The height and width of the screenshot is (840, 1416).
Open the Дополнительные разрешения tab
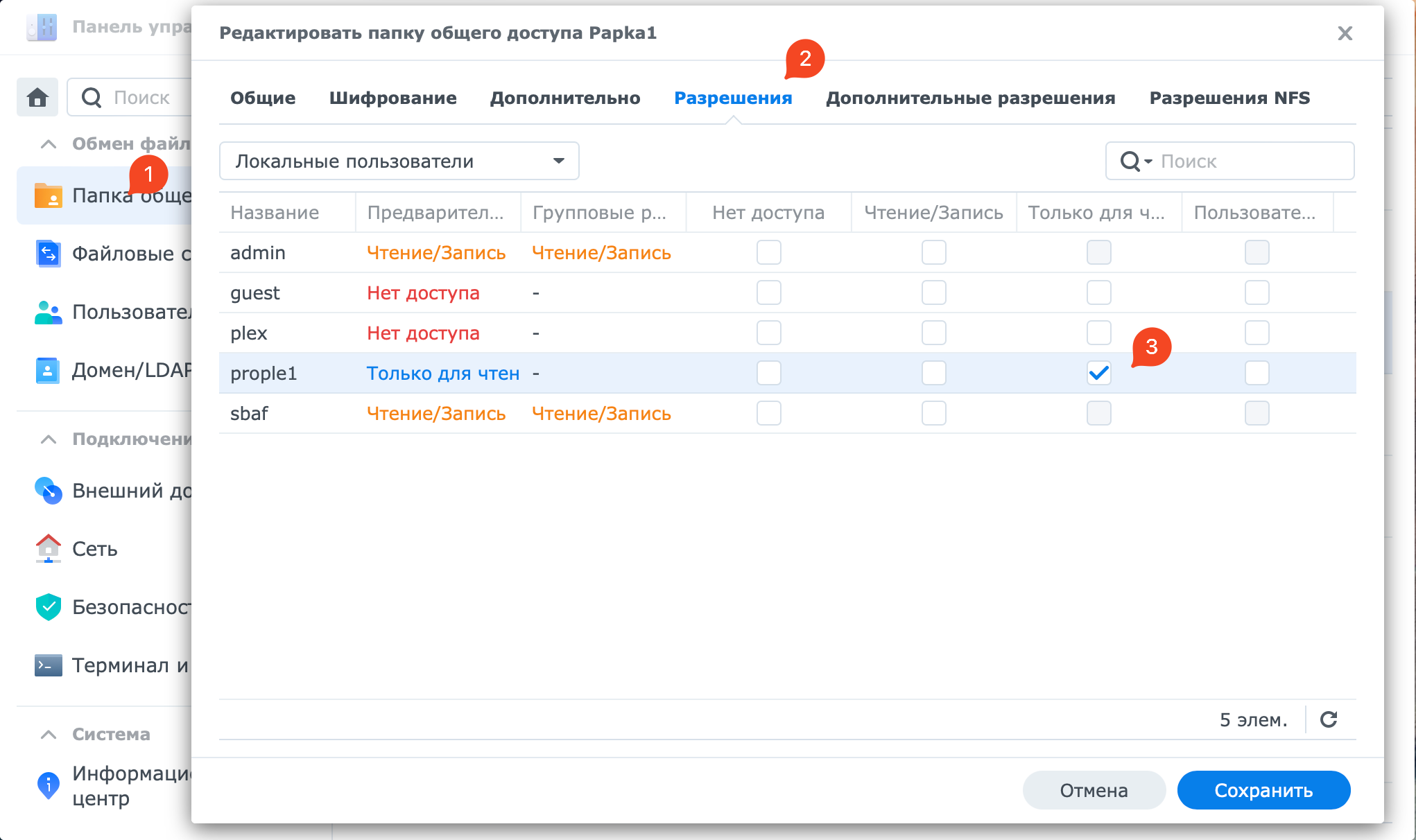click(x=971, y=98)
